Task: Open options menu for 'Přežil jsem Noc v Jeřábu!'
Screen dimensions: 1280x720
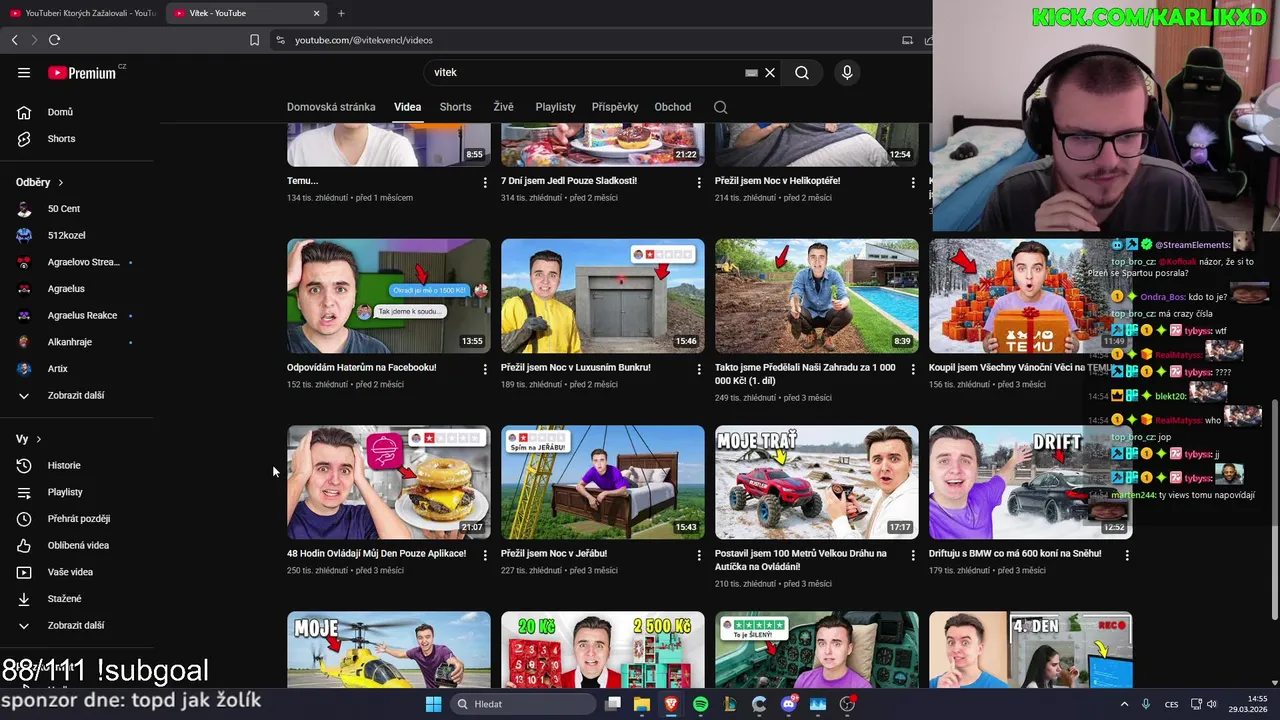Action: click(x=699, y=555)
